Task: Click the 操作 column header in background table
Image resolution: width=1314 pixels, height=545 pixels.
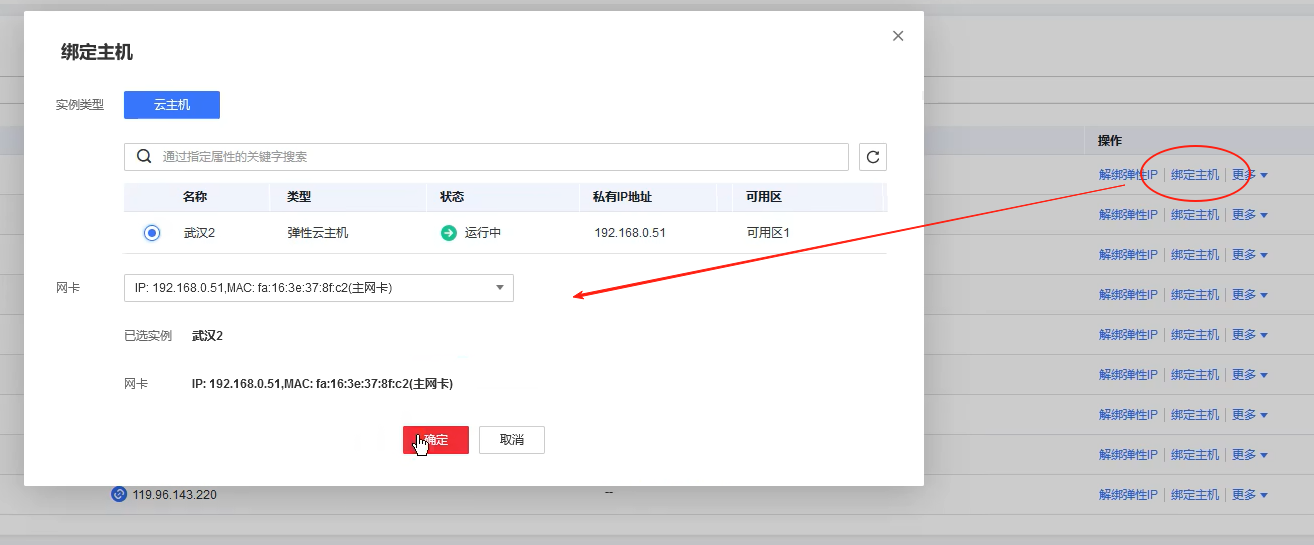Action: click(1110, 141)
